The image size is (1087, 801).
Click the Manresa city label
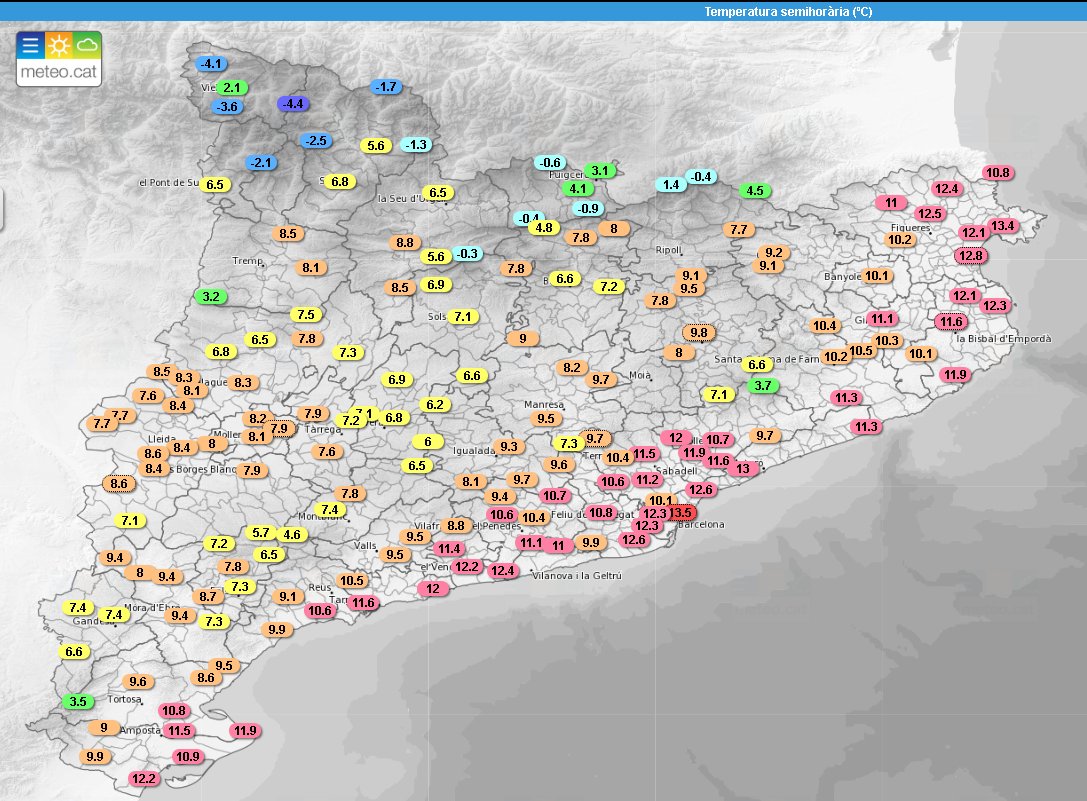544,404
